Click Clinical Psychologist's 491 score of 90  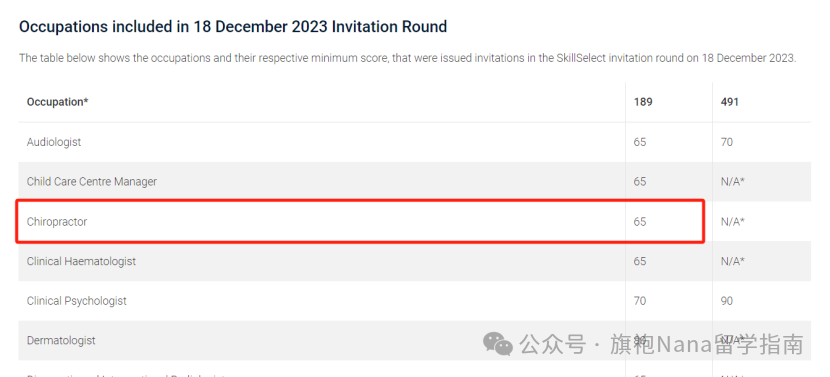pyautogui.click(x=726, y=301)
